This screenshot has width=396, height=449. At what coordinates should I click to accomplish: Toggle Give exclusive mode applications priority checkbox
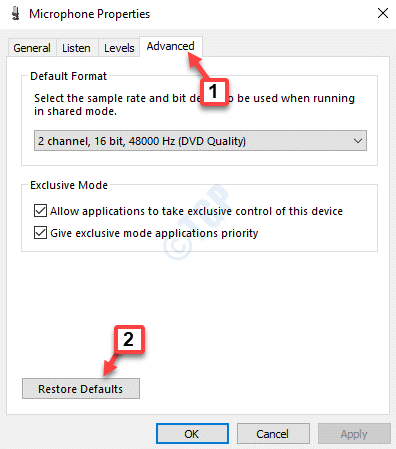(40, 233)
